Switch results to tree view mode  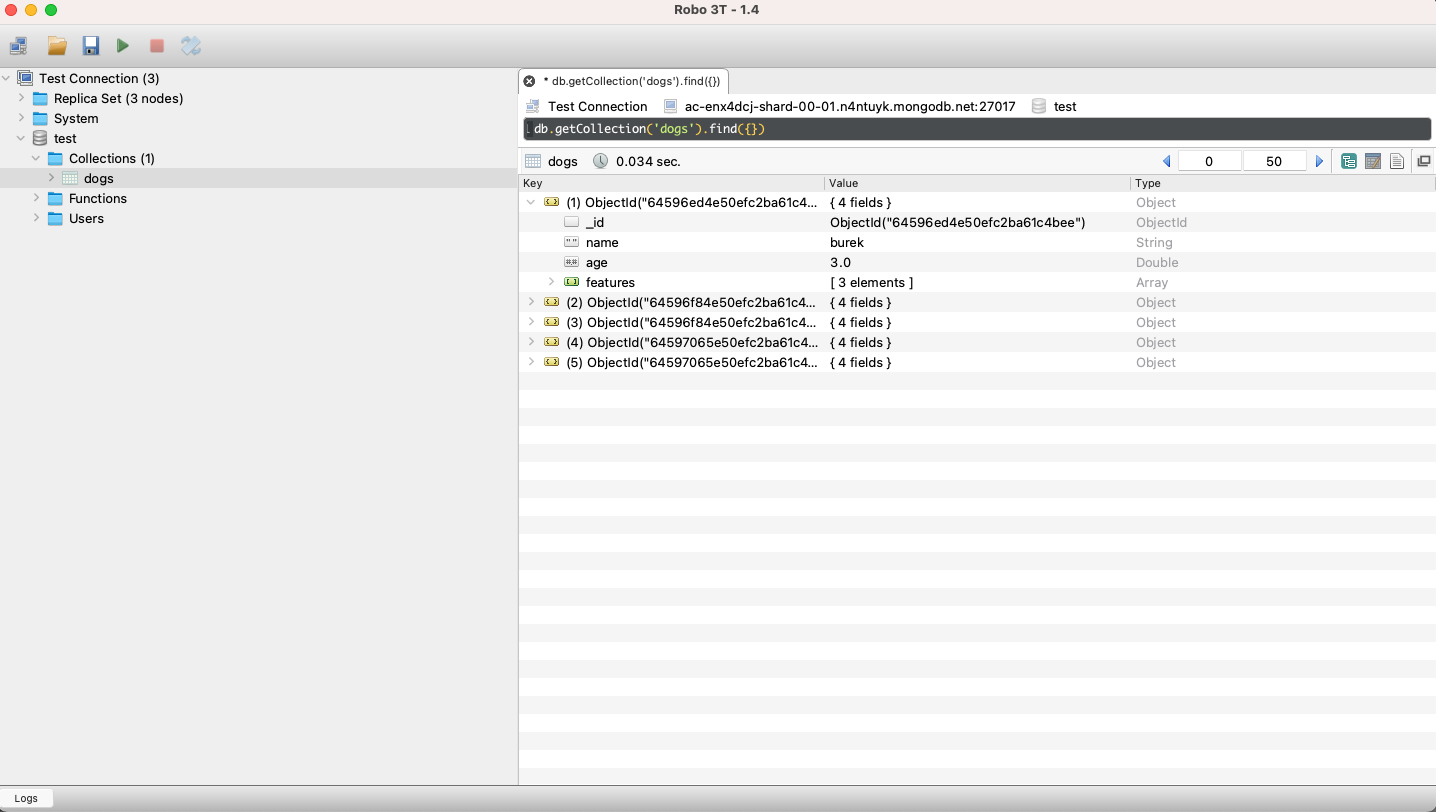click(x=1348, y=161)
